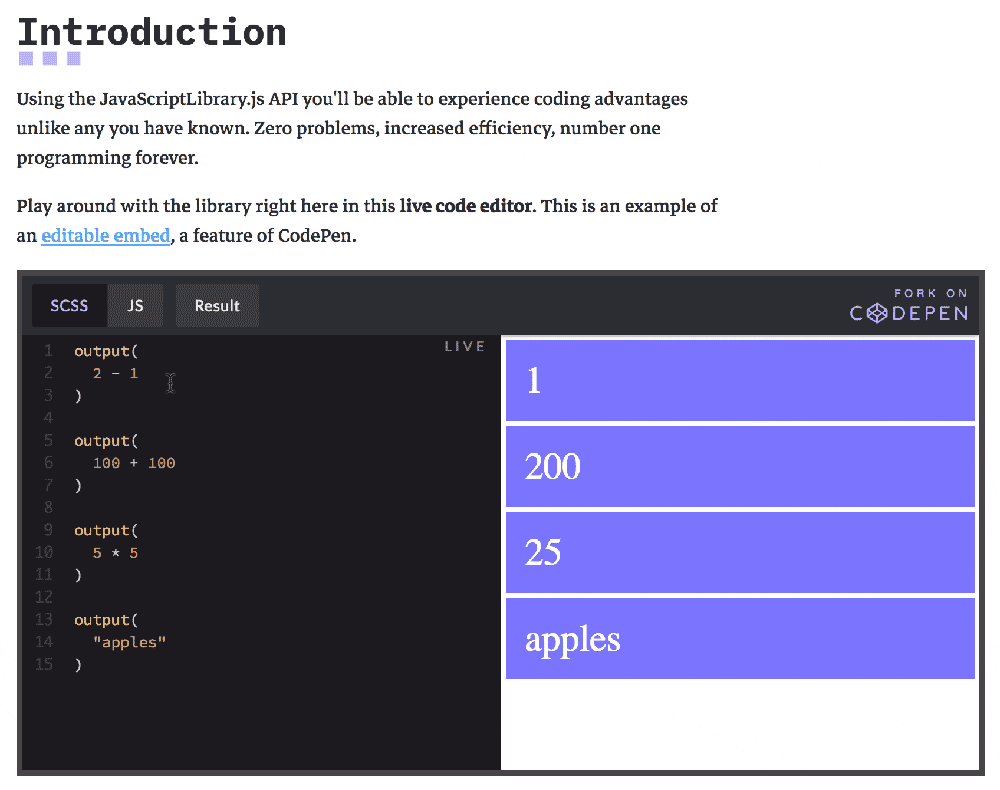Select the purple output box showing 1
The height and width of the screenshot is (790, 1000).
point(740,380)
